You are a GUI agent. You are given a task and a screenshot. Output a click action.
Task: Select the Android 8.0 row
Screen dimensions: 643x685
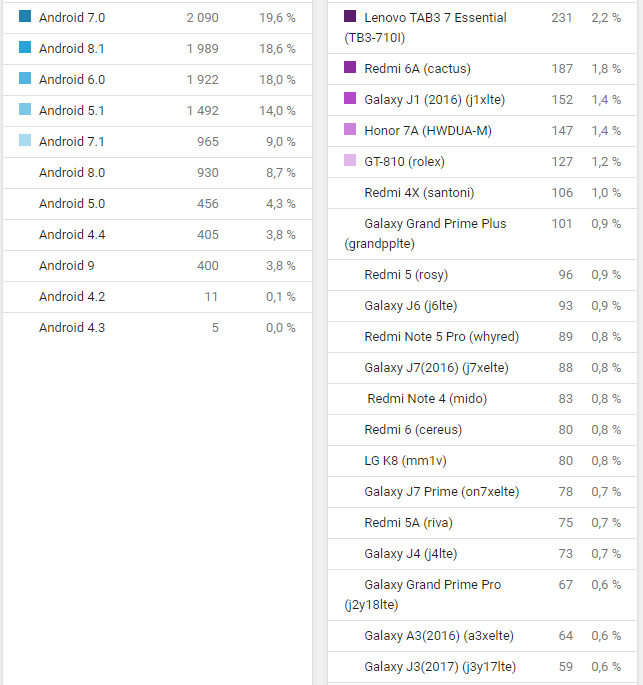(157, 173)
